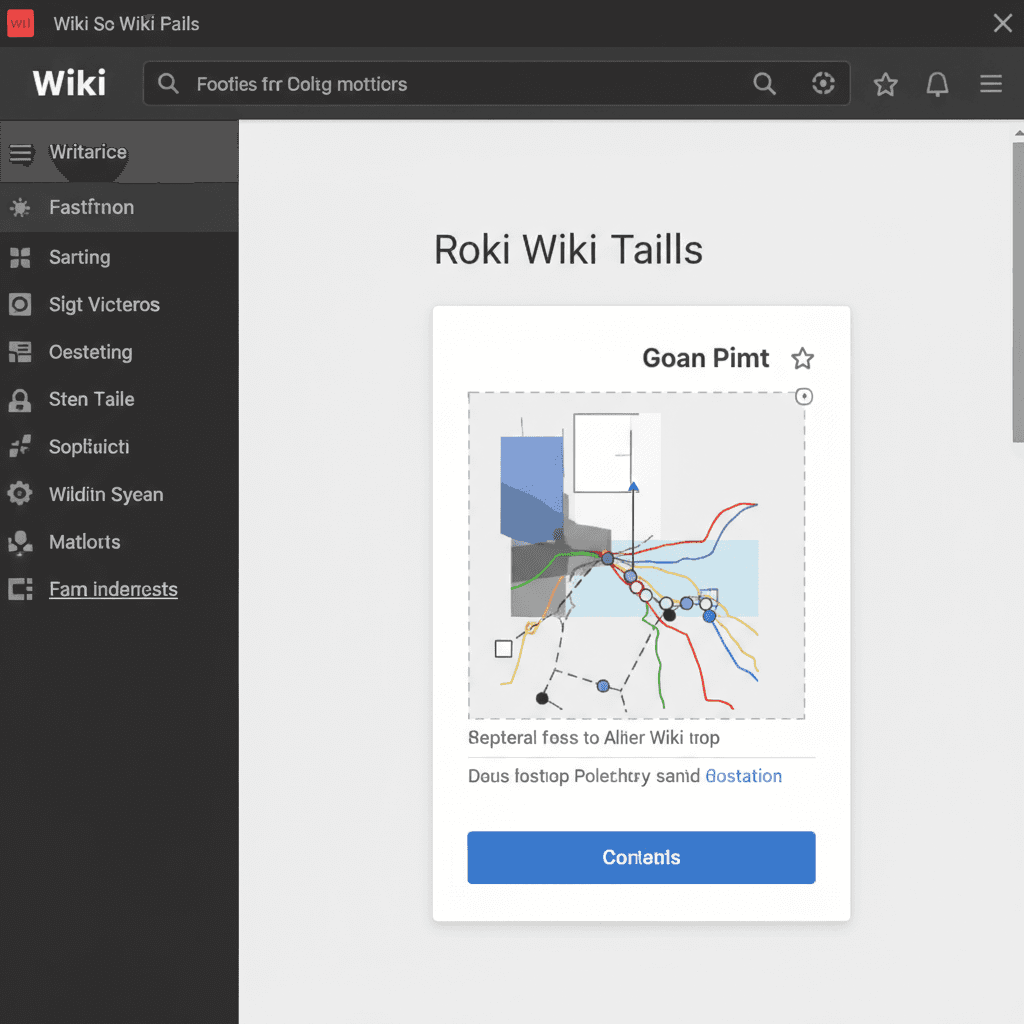Screen dimensions: 1024x1024
Task: Open the Fam indenests link
Action: click(x=113, y=590)
